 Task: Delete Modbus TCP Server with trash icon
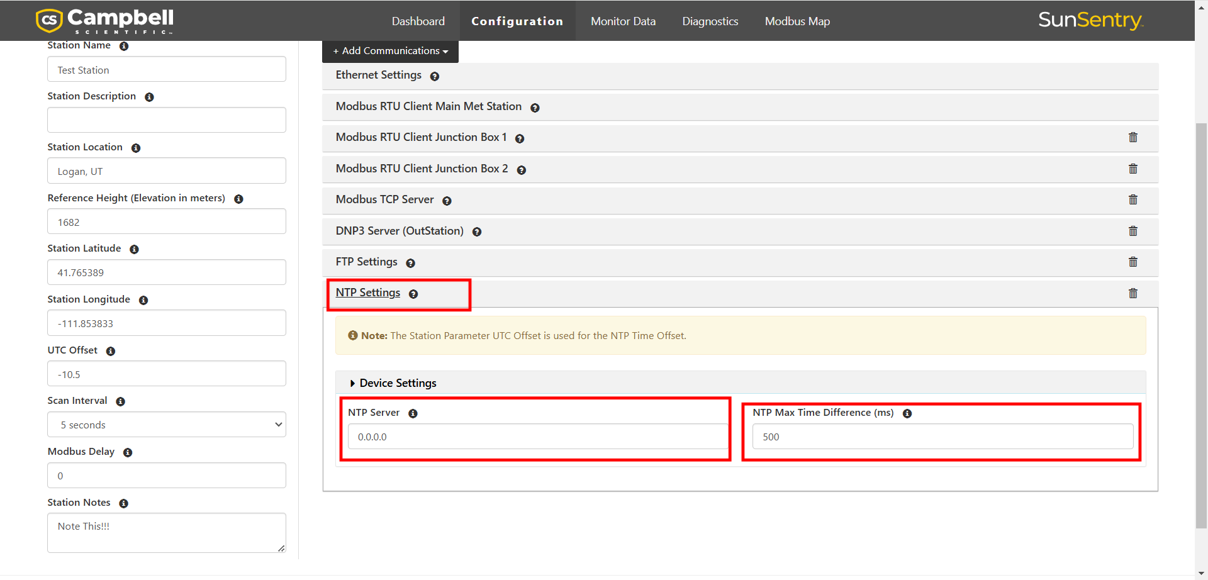[1133, 200]
